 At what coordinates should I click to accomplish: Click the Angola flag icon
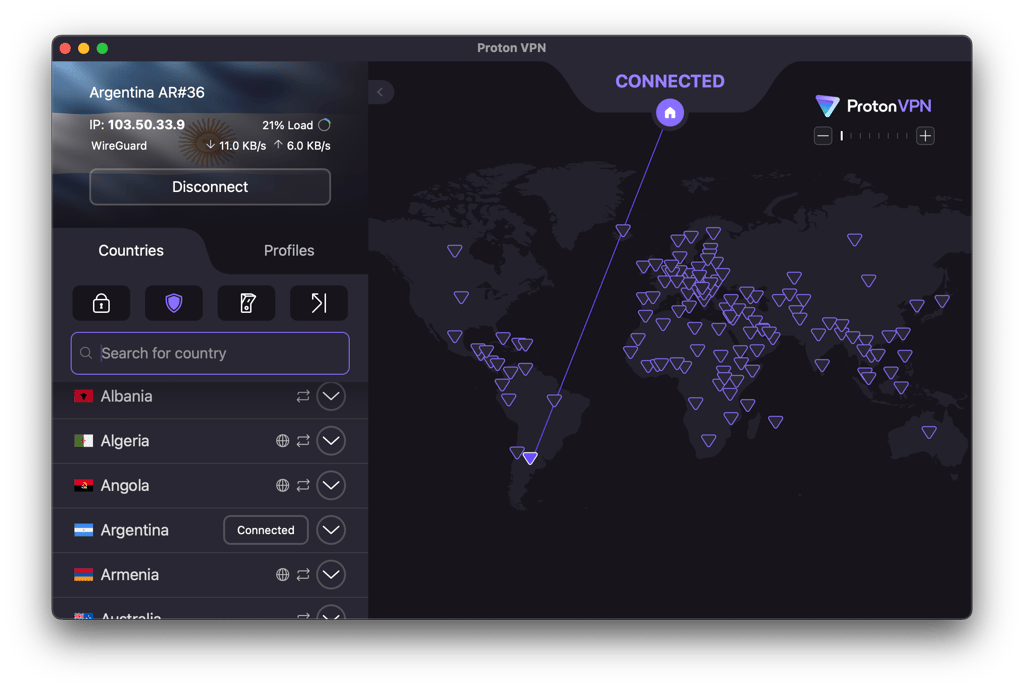(84, 485)
